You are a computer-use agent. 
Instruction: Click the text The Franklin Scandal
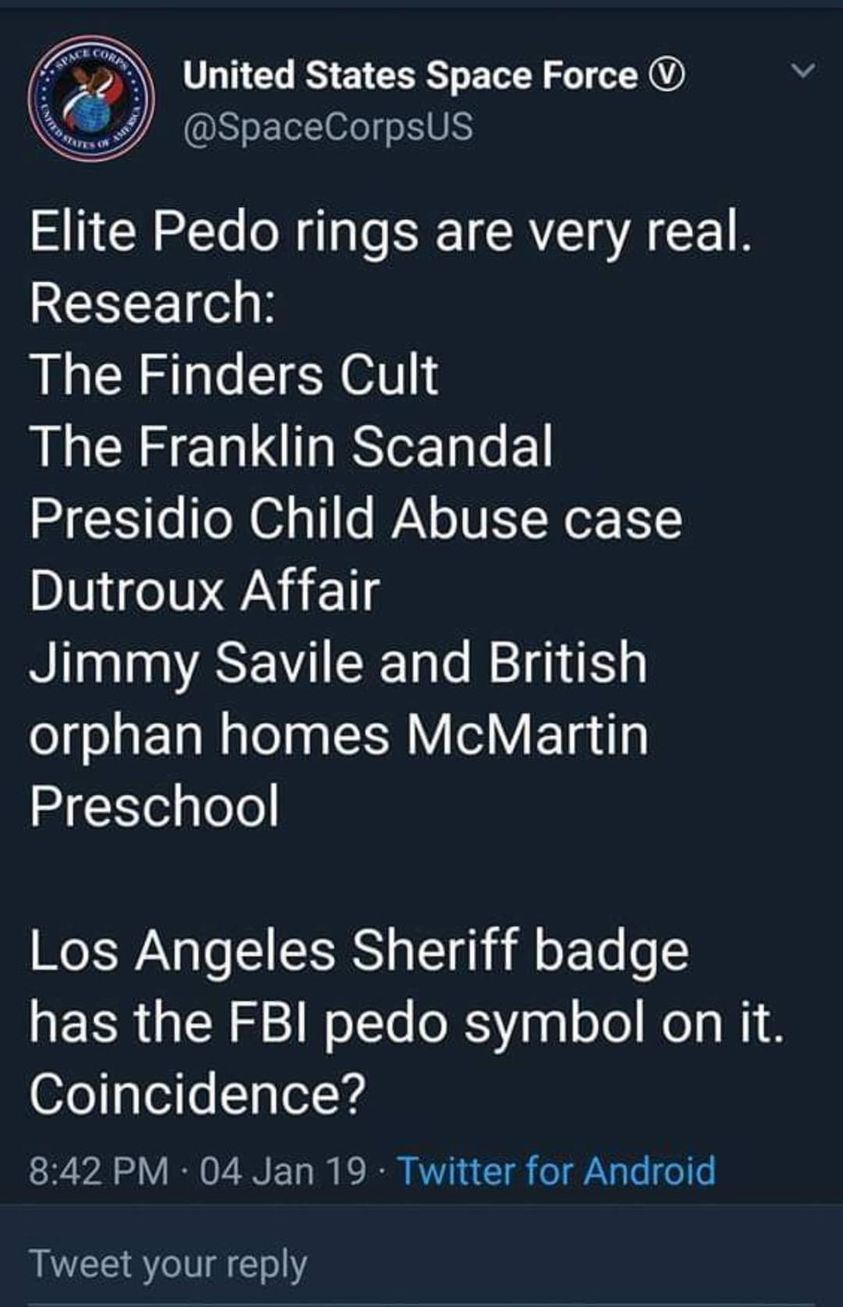click(x=291, y=447)
